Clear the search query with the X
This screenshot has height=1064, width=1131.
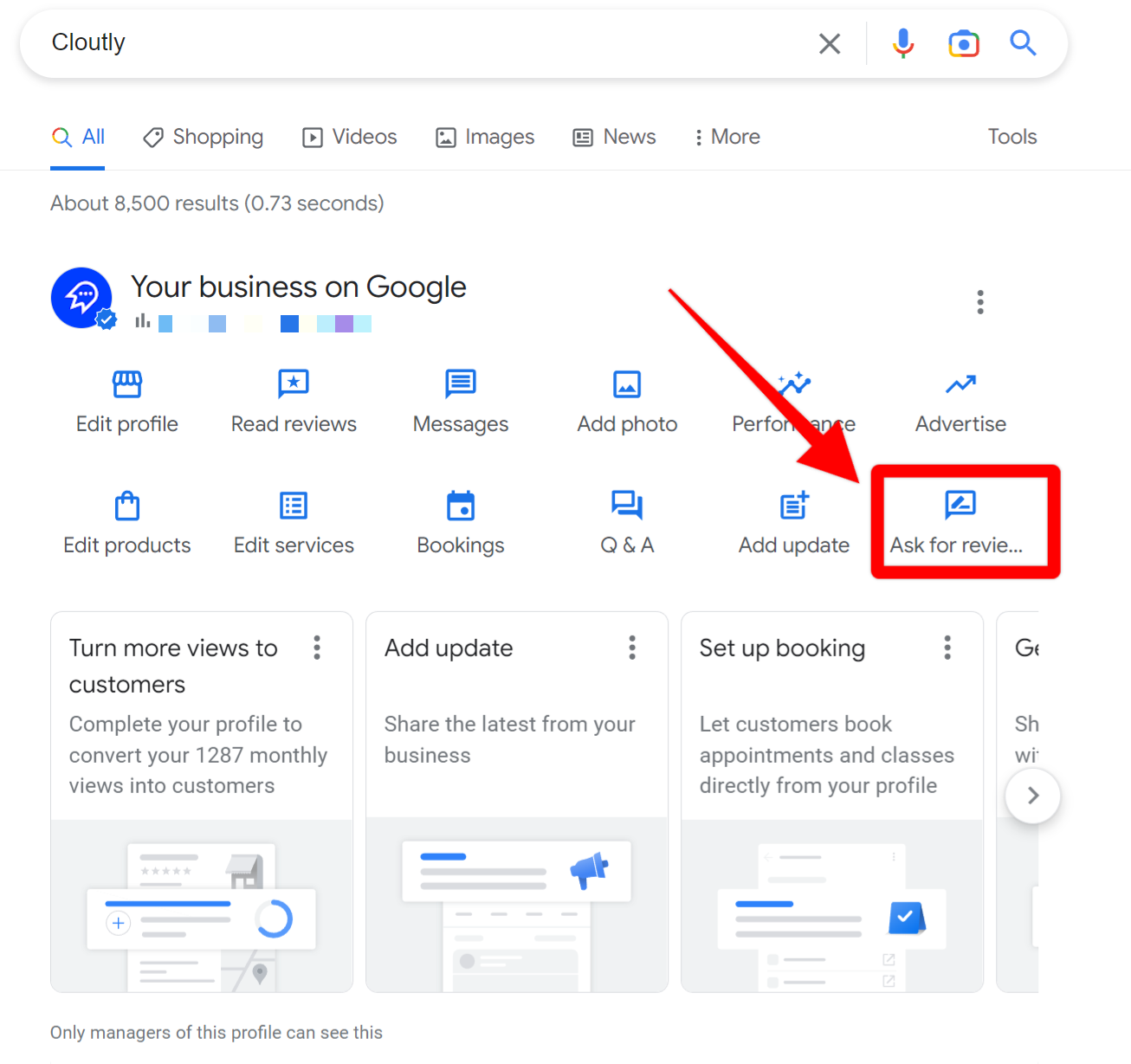[829, 42]
